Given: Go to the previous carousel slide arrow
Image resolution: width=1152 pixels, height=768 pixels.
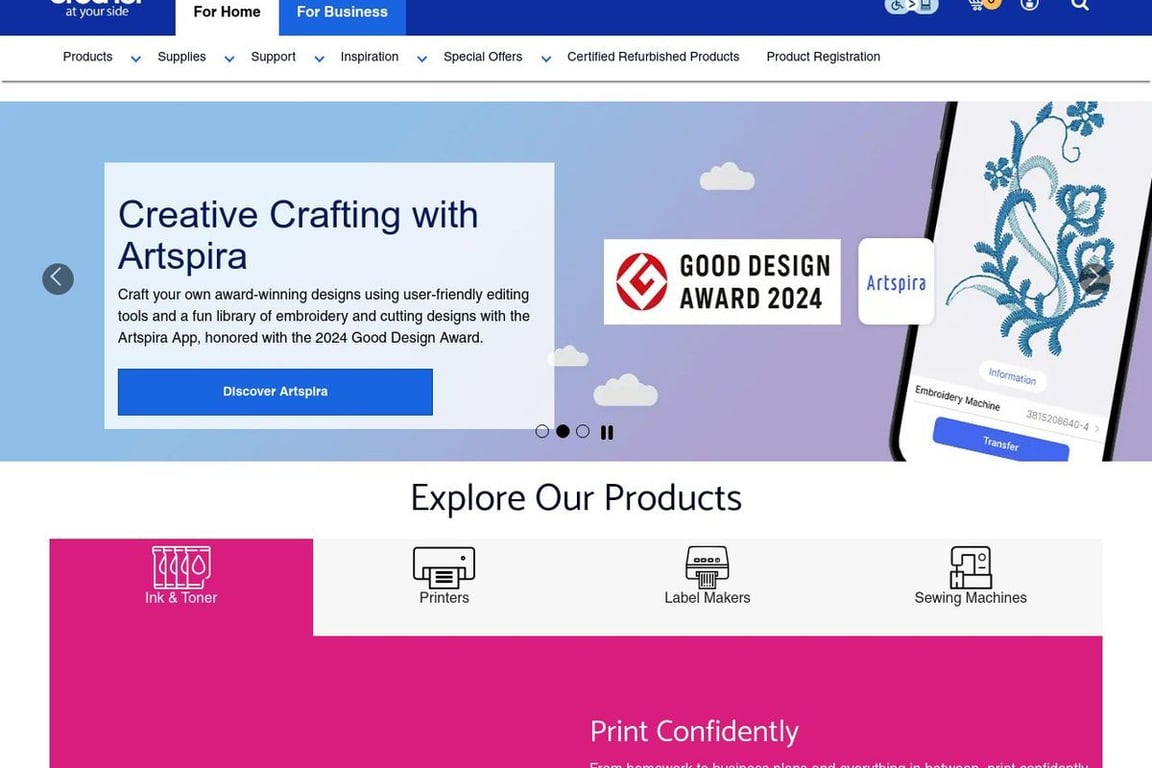Looking at the screenshot, I should click(x=58, y=279).
